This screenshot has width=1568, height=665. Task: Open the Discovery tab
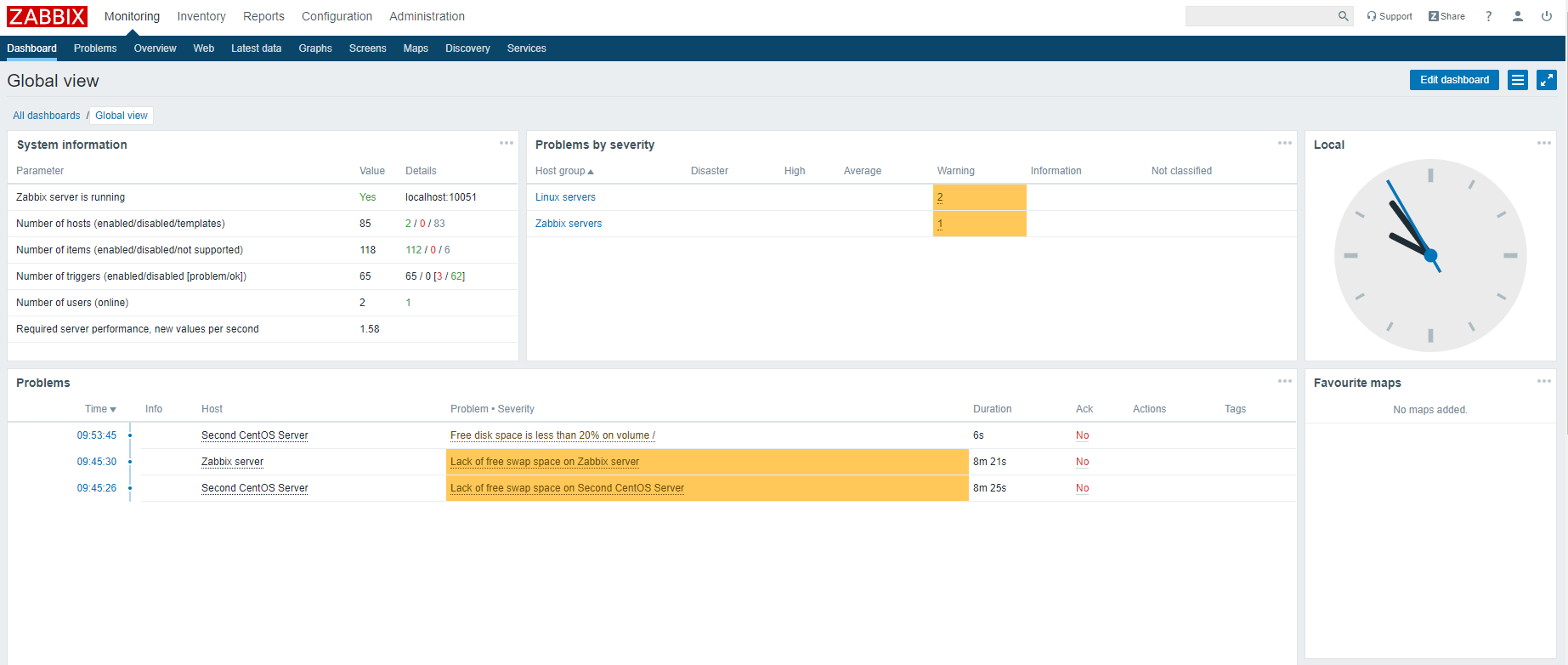pos(467,48)
